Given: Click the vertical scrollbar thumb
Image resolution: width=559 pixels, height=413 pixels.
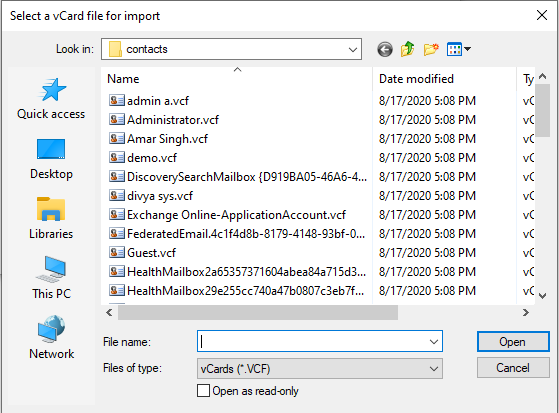Looking at the screenshot, I should tap(543, 110).
